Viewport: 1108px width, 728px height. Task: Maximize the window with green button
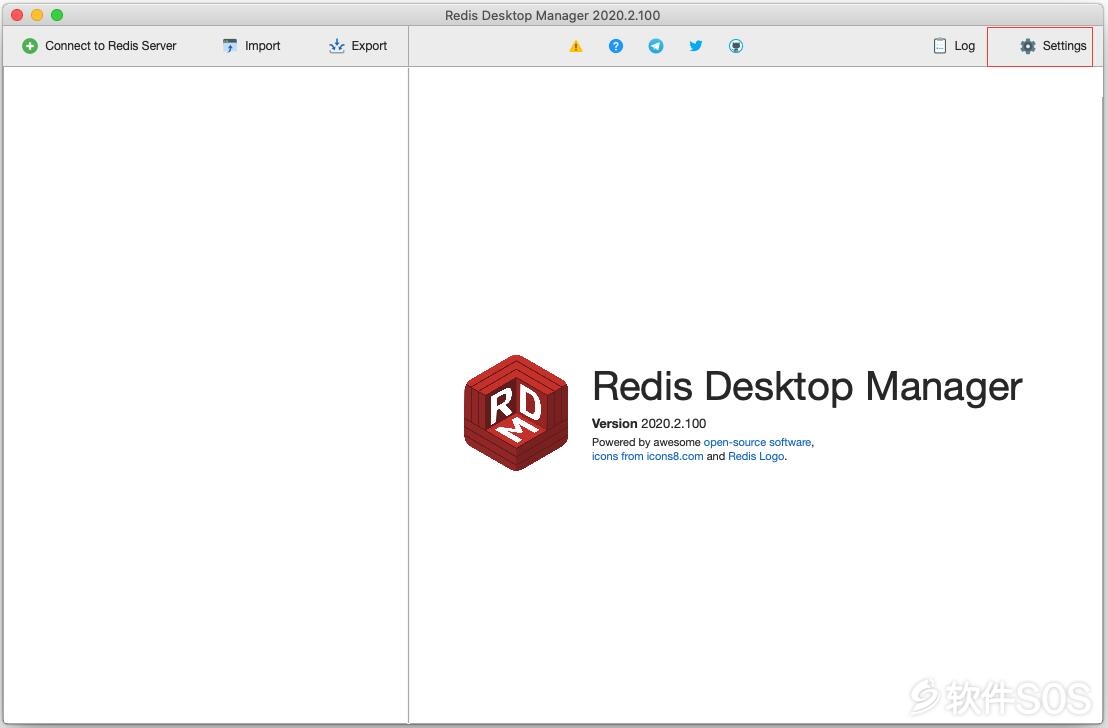(57, 15)
